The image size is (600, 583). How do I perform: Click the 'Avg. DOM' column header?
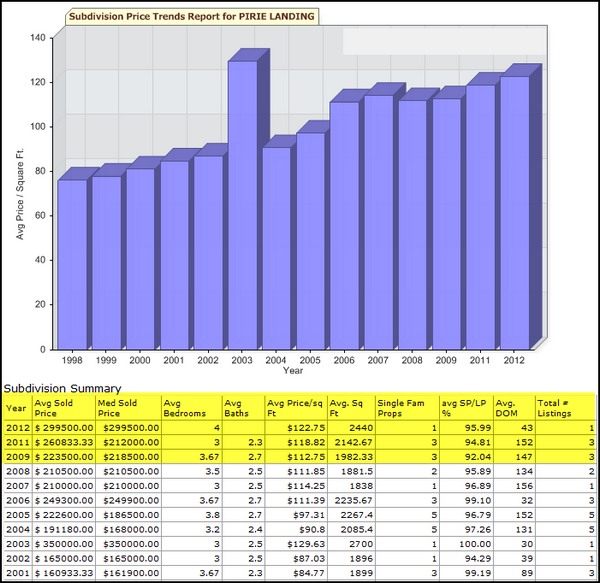[506, 408]
